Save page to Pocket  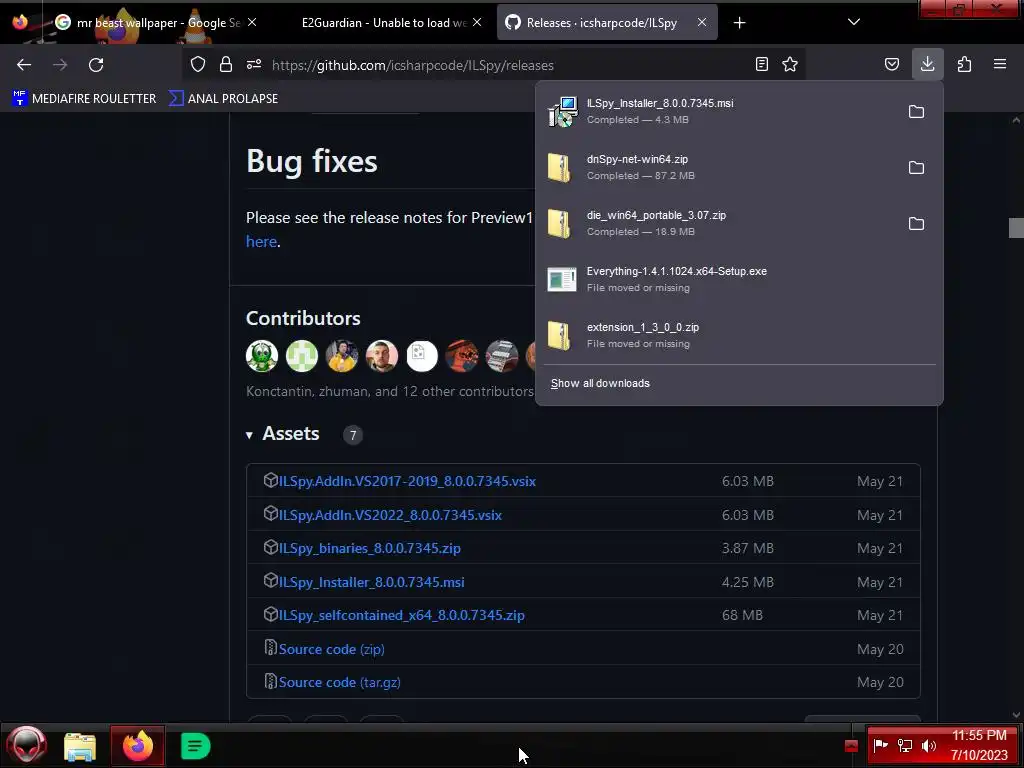[x=892, y=64]
